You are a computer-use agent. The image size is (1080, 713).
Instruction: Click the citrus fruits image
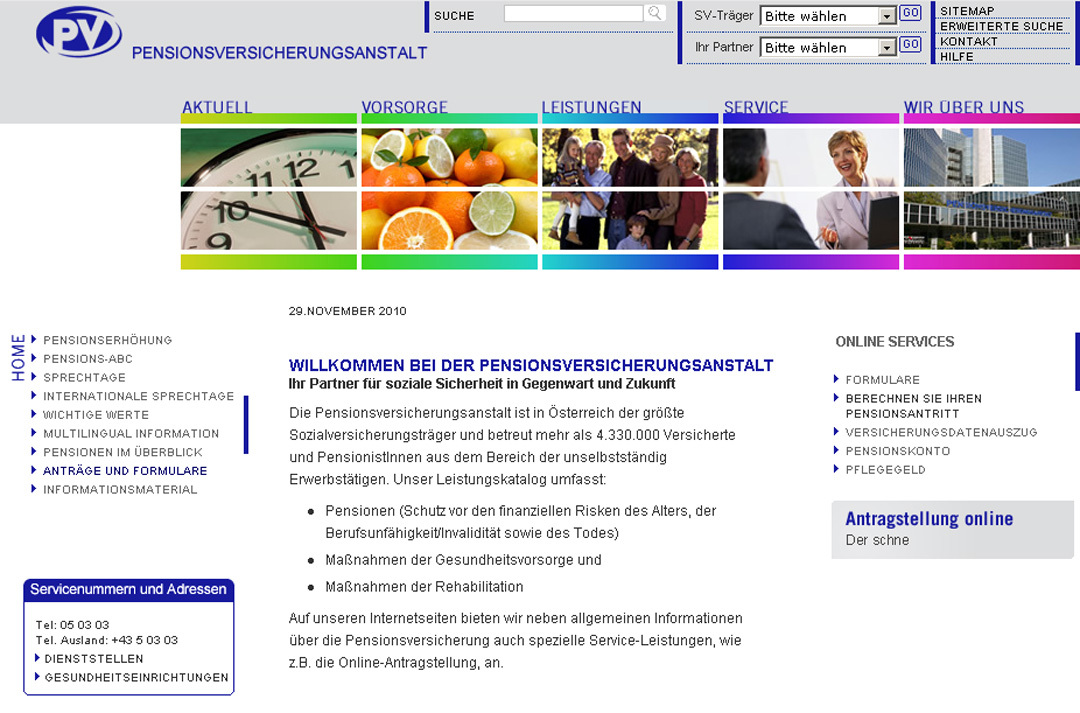click(449, 190)
